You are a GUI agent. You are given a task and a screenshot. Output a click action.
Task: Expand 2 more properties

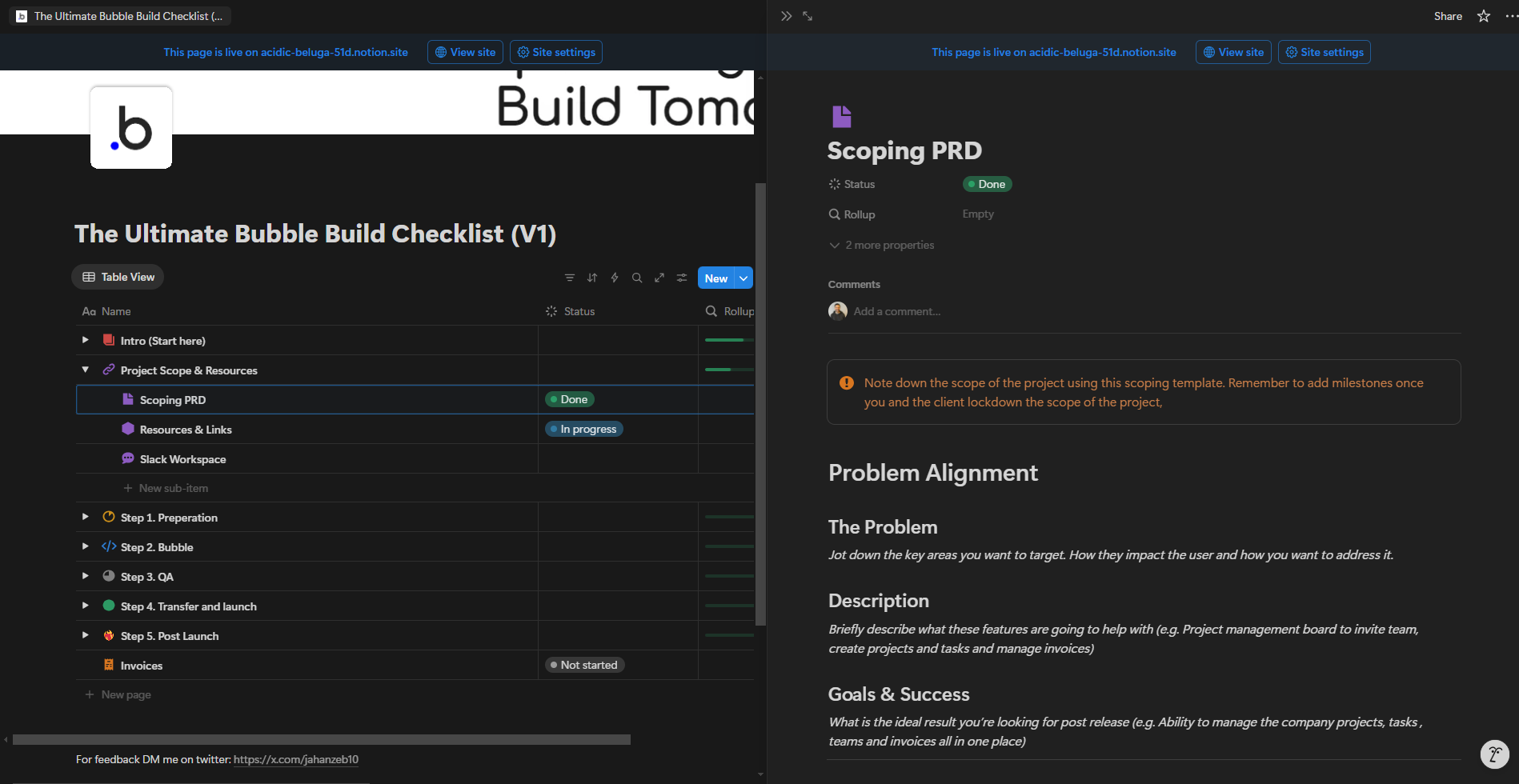[x=881, y=245]
